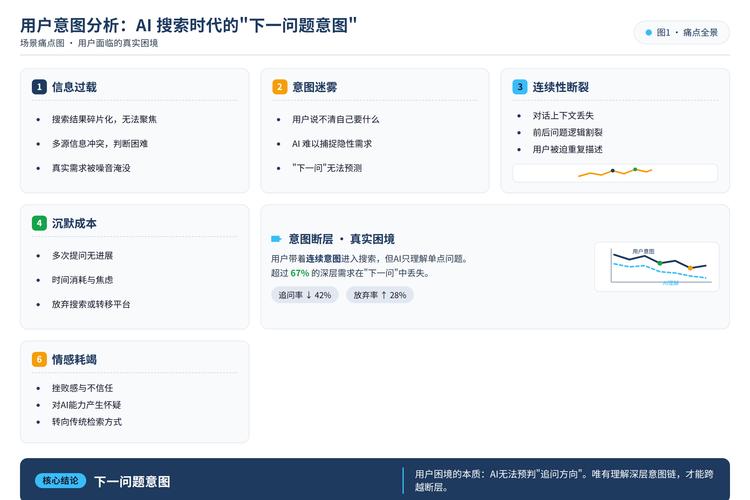Click the green number 4 badge for 沉默成本

pos(39,223)
